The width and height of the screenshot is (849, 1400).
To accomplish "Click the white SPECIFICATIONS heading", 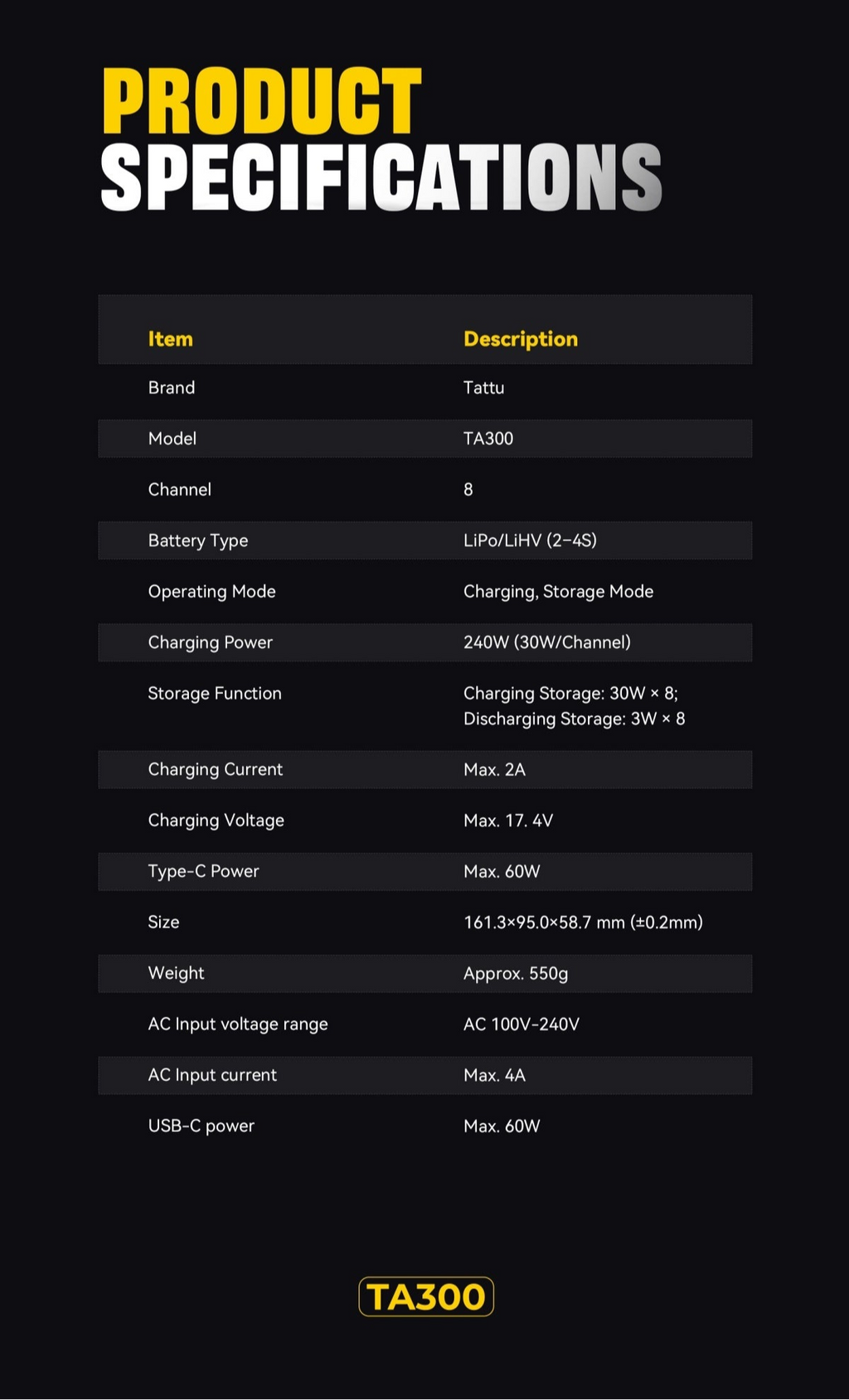I will 381,177.
